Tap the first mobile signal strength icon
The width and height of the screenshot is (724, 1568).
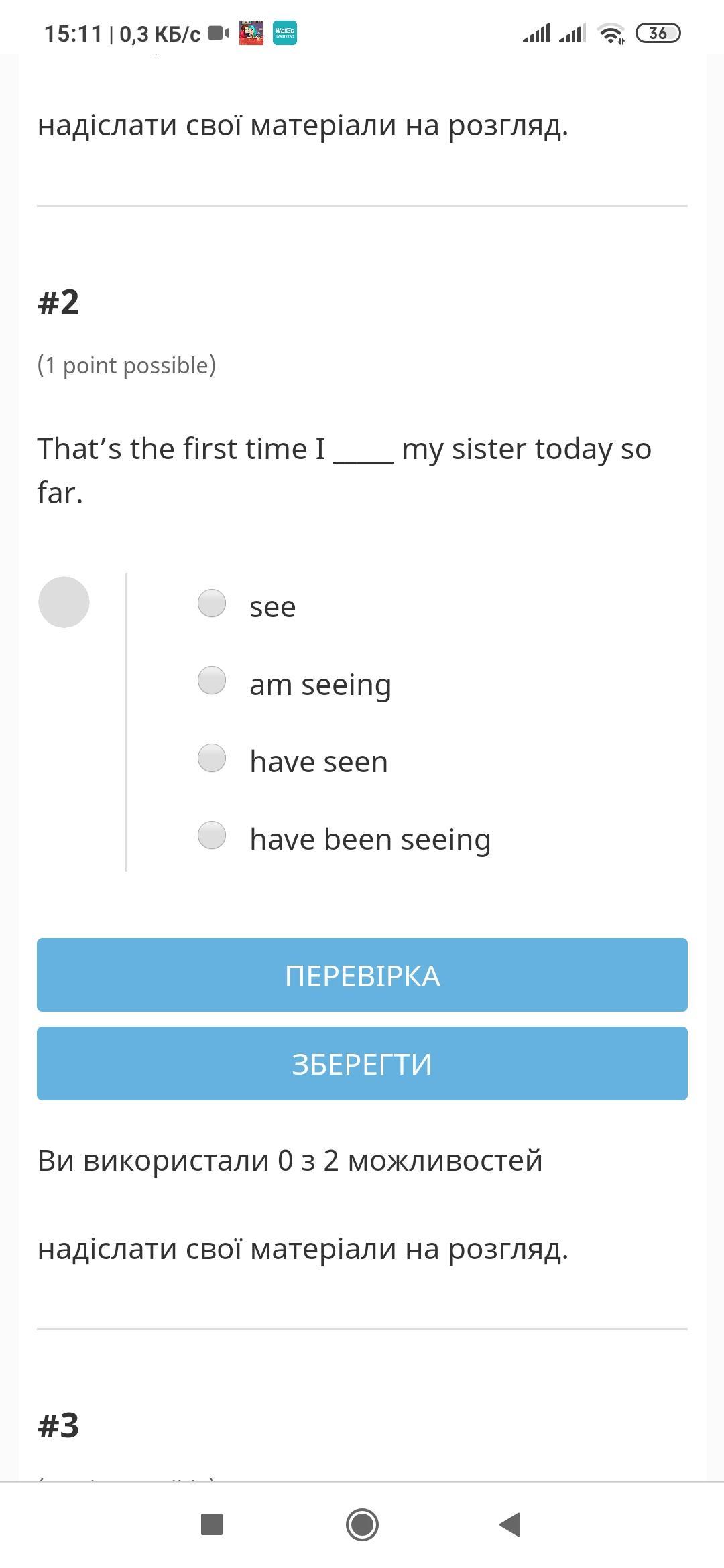click(536, 33)
